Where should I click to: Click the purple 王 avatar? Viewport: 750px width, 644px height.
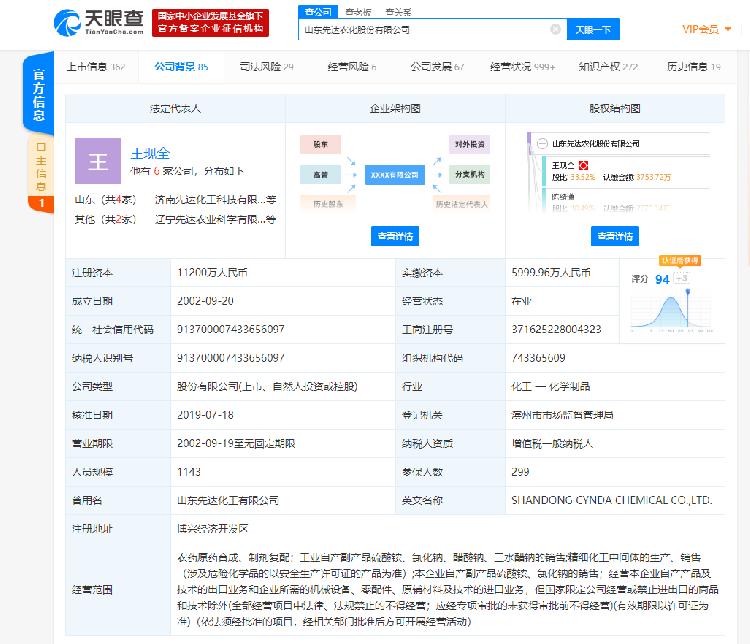tap(98, 161)
